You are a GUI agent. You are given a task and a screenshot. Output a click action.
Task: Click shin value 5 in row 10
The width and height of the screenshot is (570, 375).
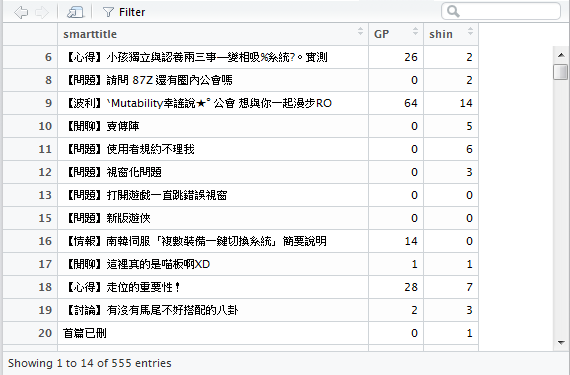coord(469,126)
